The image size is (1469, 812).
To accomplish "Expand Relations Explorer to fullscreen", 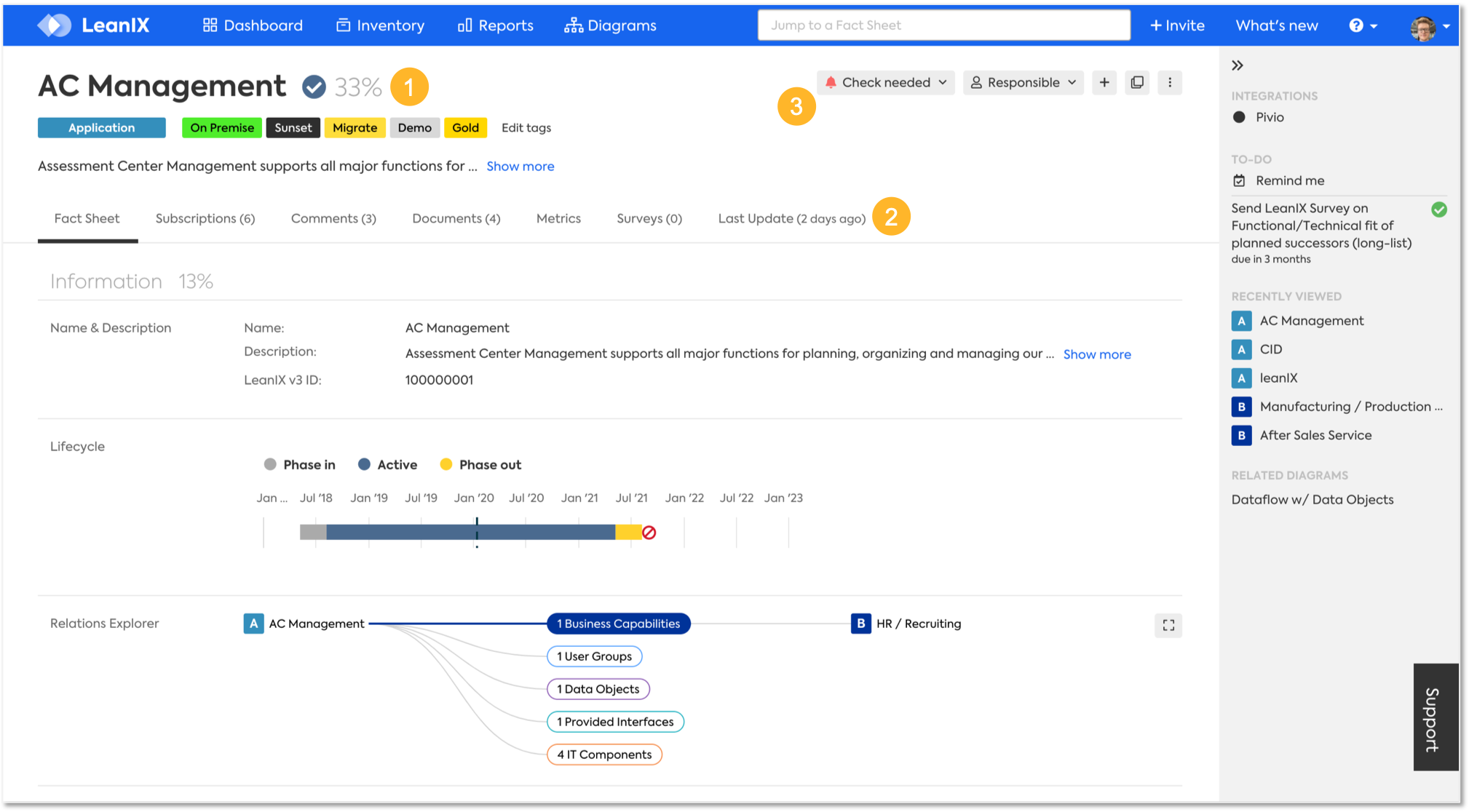I will [1168, 626].
